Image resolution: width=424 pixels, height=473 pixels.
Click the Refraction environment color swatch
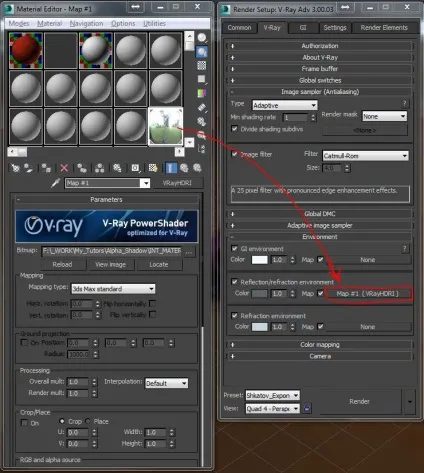pos(259,327)
